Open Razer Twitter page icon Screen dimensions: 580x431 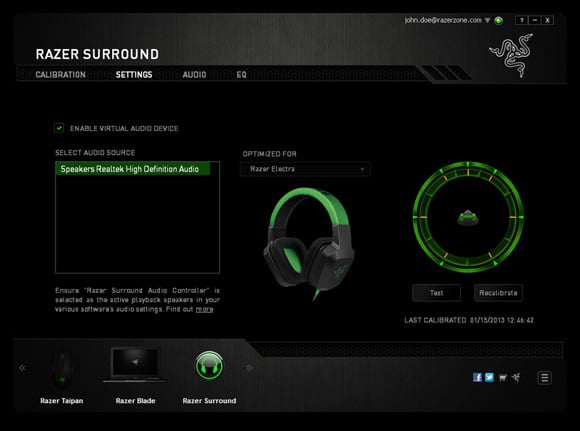489,377
